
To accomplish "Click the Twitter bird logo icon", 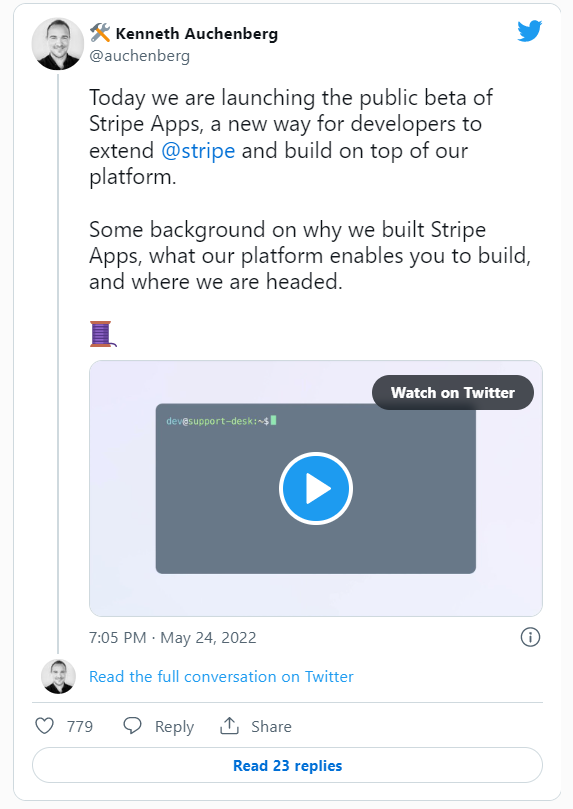I will [530, 31].
